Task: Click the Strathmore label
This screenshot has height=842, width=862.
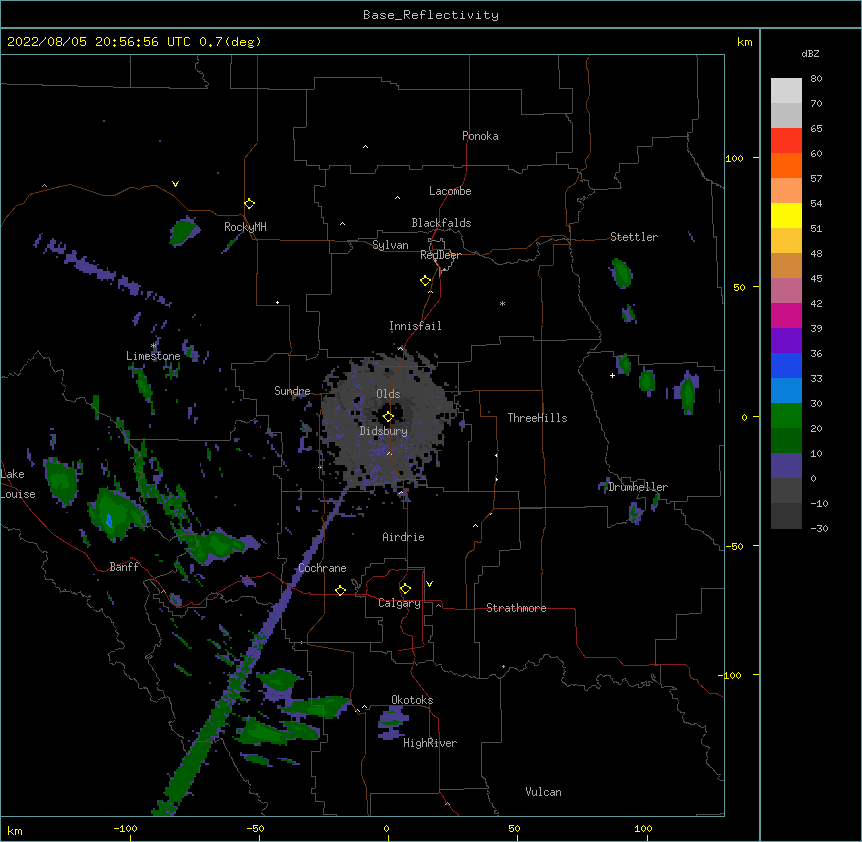Action: point(516,608)
